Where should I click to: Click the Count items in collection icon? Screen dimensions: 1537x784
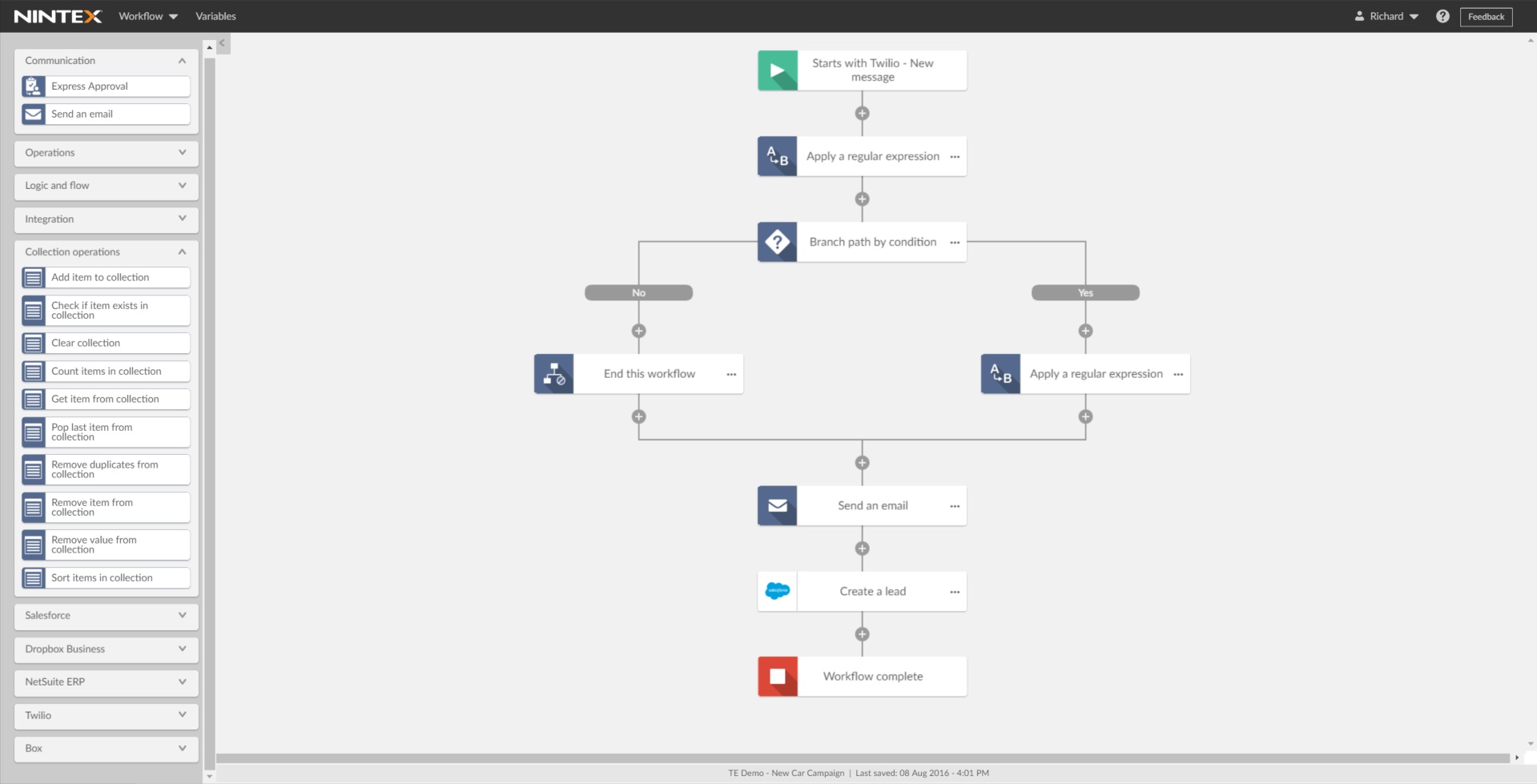34,372
